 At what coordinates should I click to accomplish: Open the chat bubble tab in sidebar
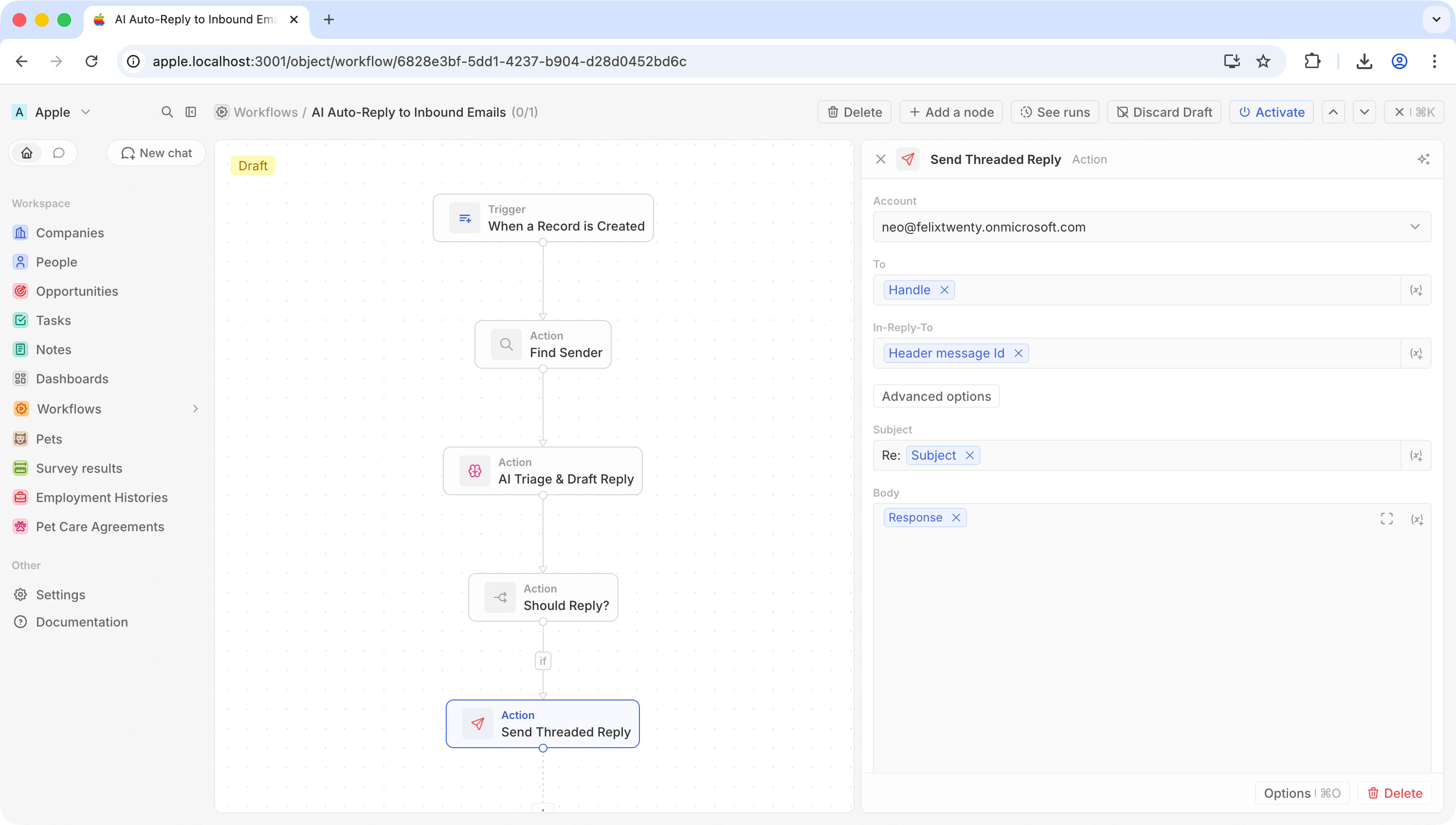tap(58, 153)
